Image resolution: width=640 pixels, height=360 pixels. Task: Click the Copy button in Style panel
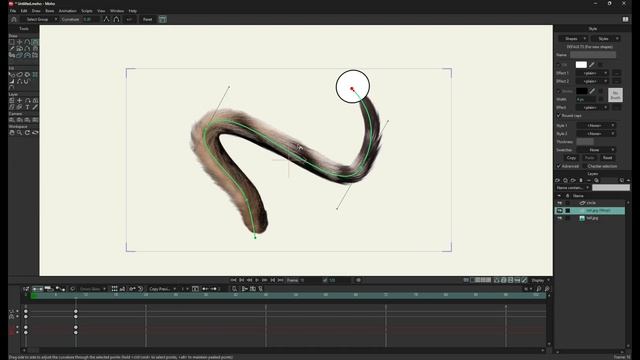point(571,158)
